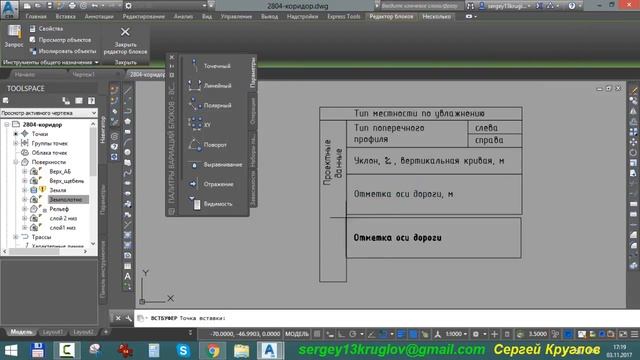Collapse Поверхности tree node
The height and width of the screenshot is (360, 640).
click(x=16, y=162)
